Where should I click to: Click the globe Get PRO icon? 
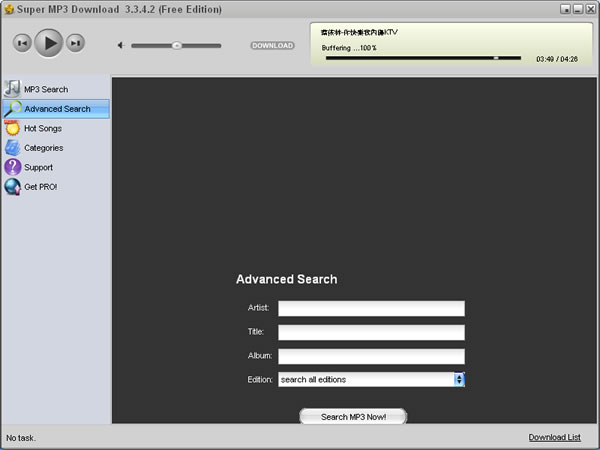tap(13, 187)
